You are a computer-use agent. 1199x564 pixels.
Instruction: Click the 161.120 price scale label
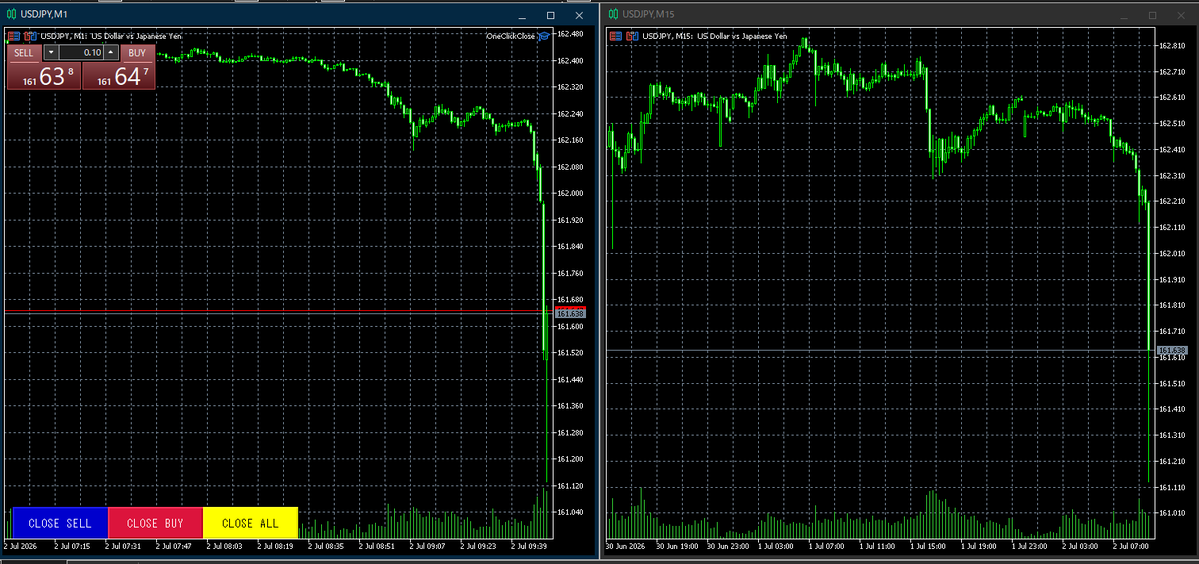[x=571, y=486]
